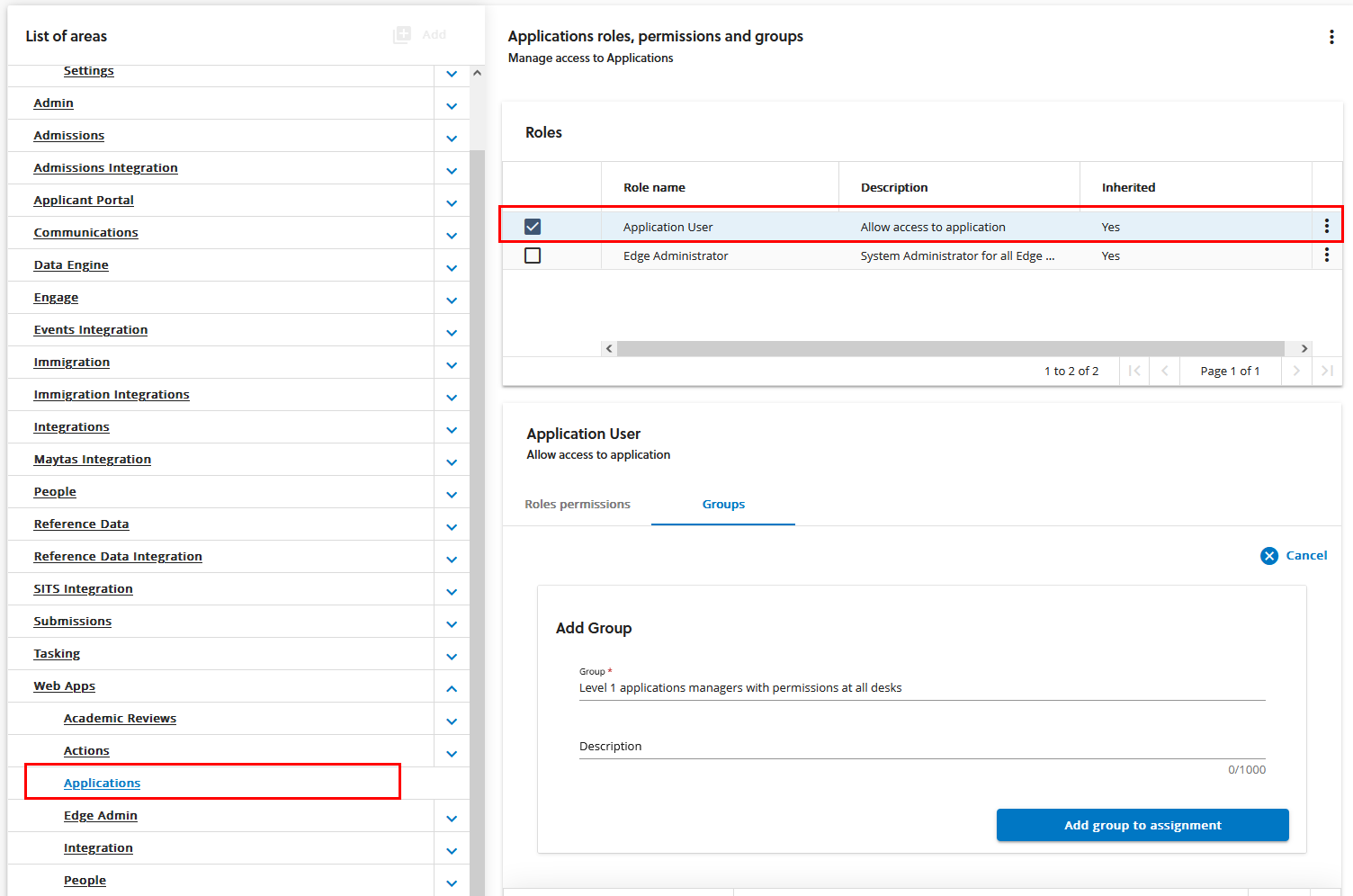Open the page-level three-dot options menu

(1331, 37)
